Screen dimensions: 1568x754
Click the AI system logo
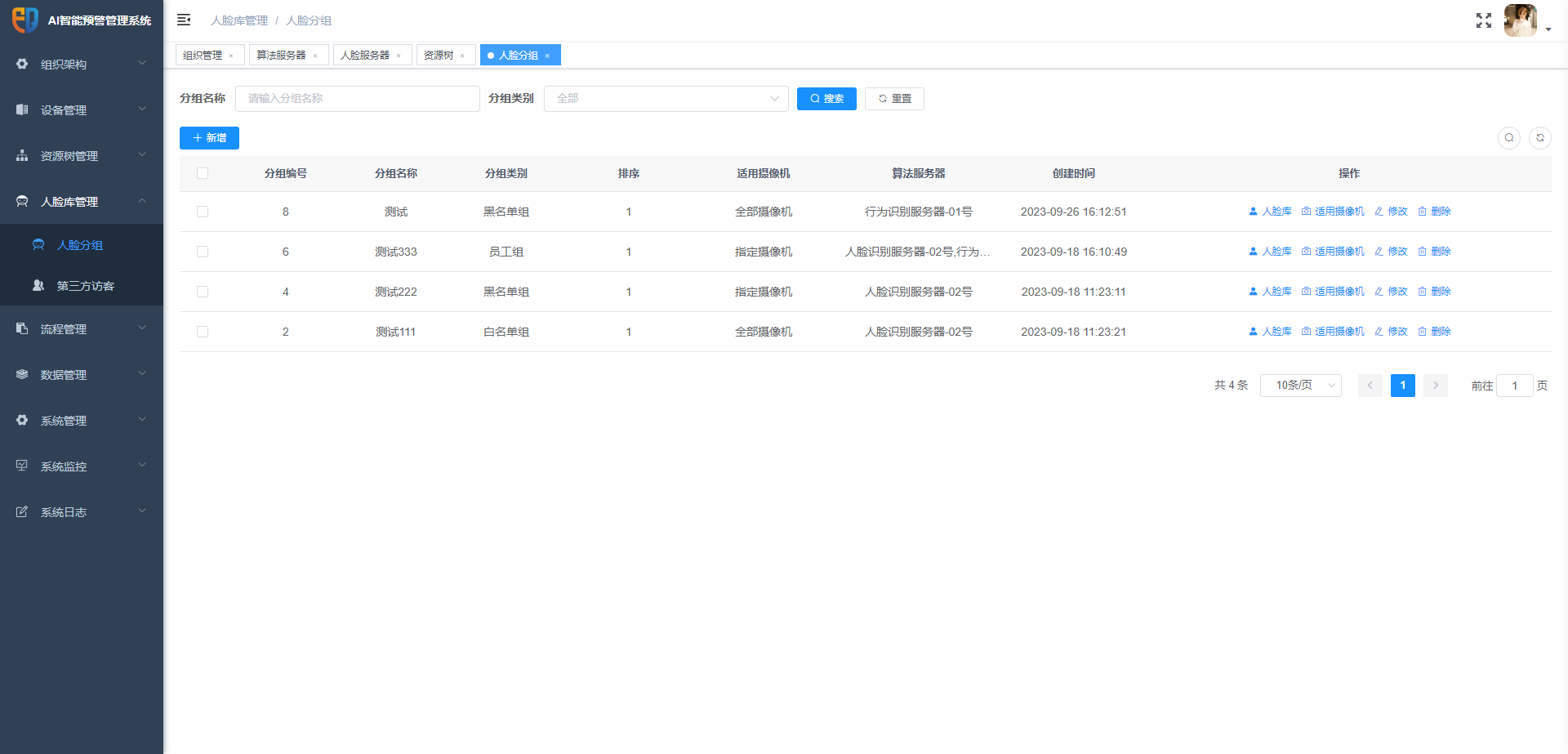[x=24, y=20]
